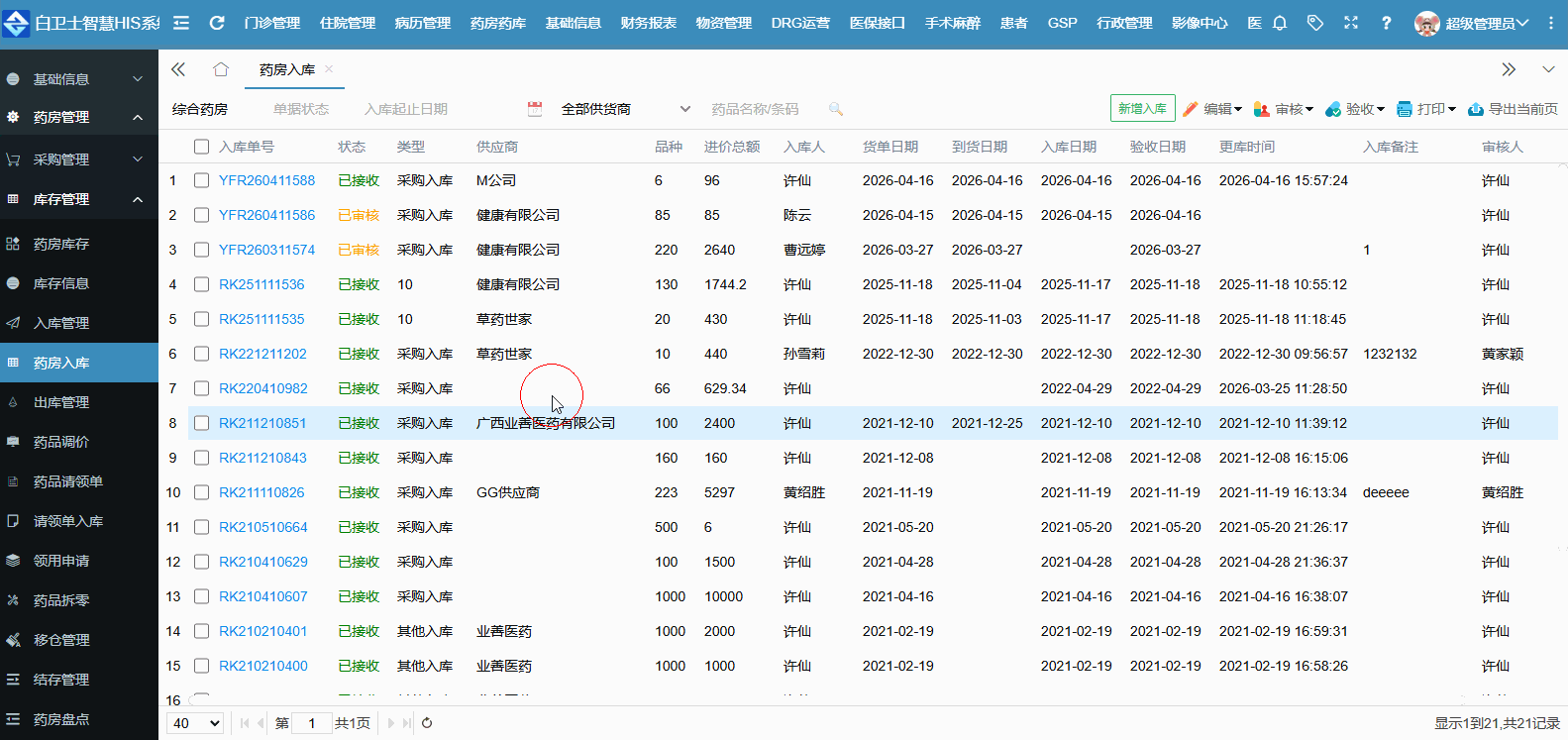The width and height of the screenshot is (1568, 740).
Task: Check the row YFR260411588 checkbox
Action: [x=201, y=180]
